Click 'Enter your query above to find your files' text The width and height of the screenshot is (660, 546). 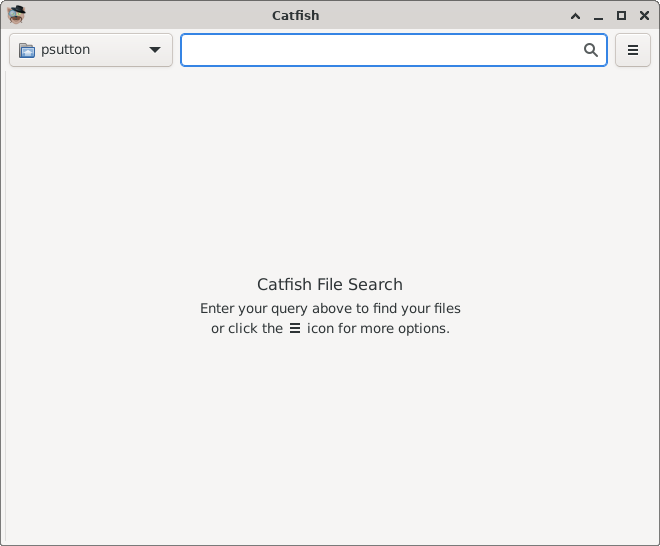point(330,309)
